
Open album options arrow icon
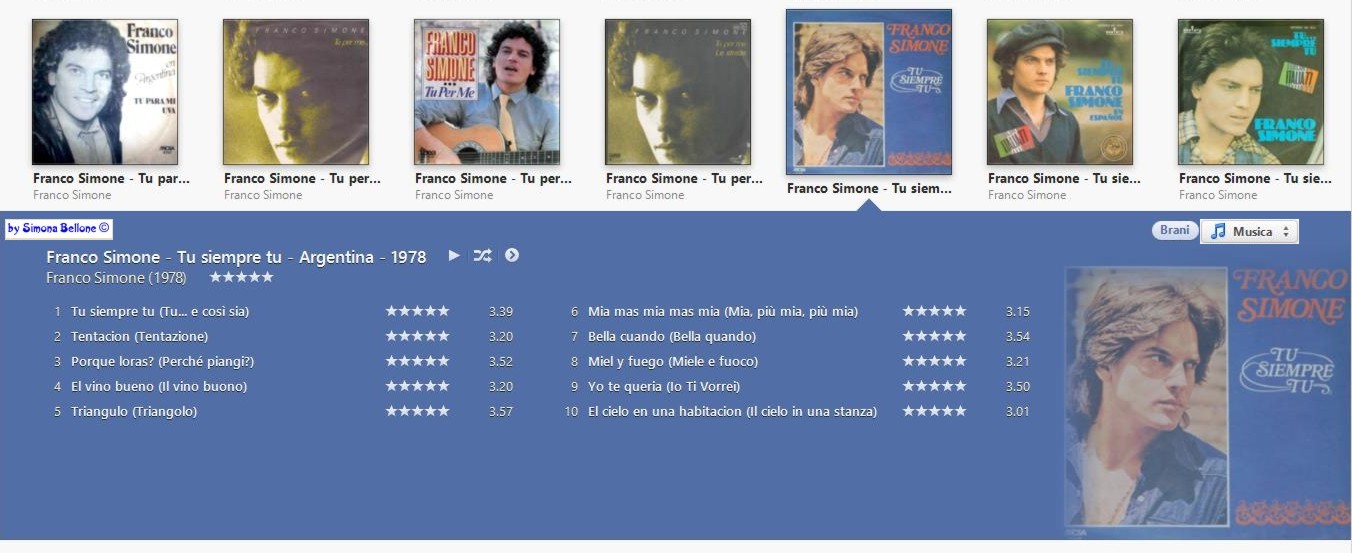[x=512, y=255]
